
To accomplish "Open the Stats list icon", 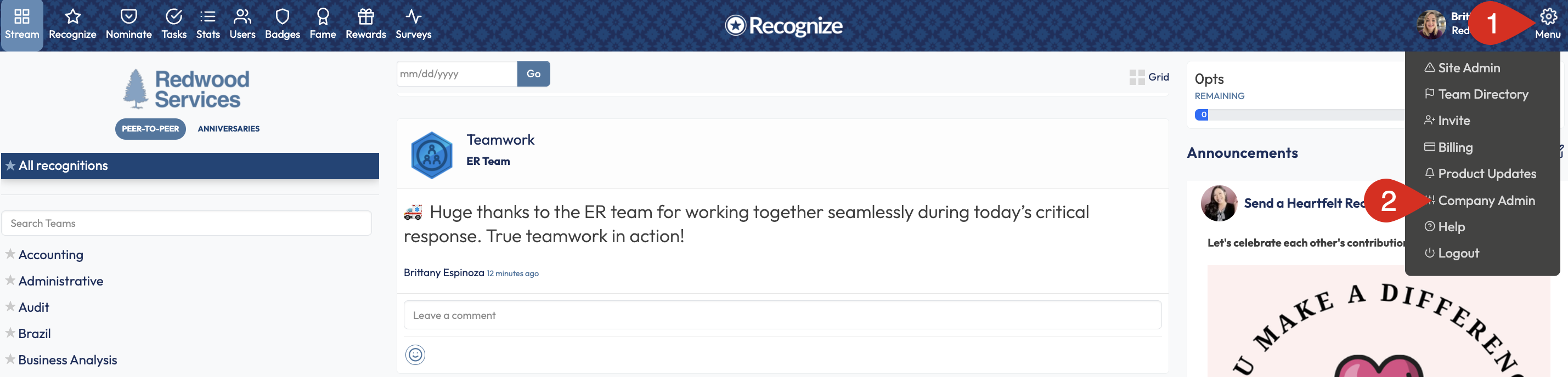I will pos(207,16).
